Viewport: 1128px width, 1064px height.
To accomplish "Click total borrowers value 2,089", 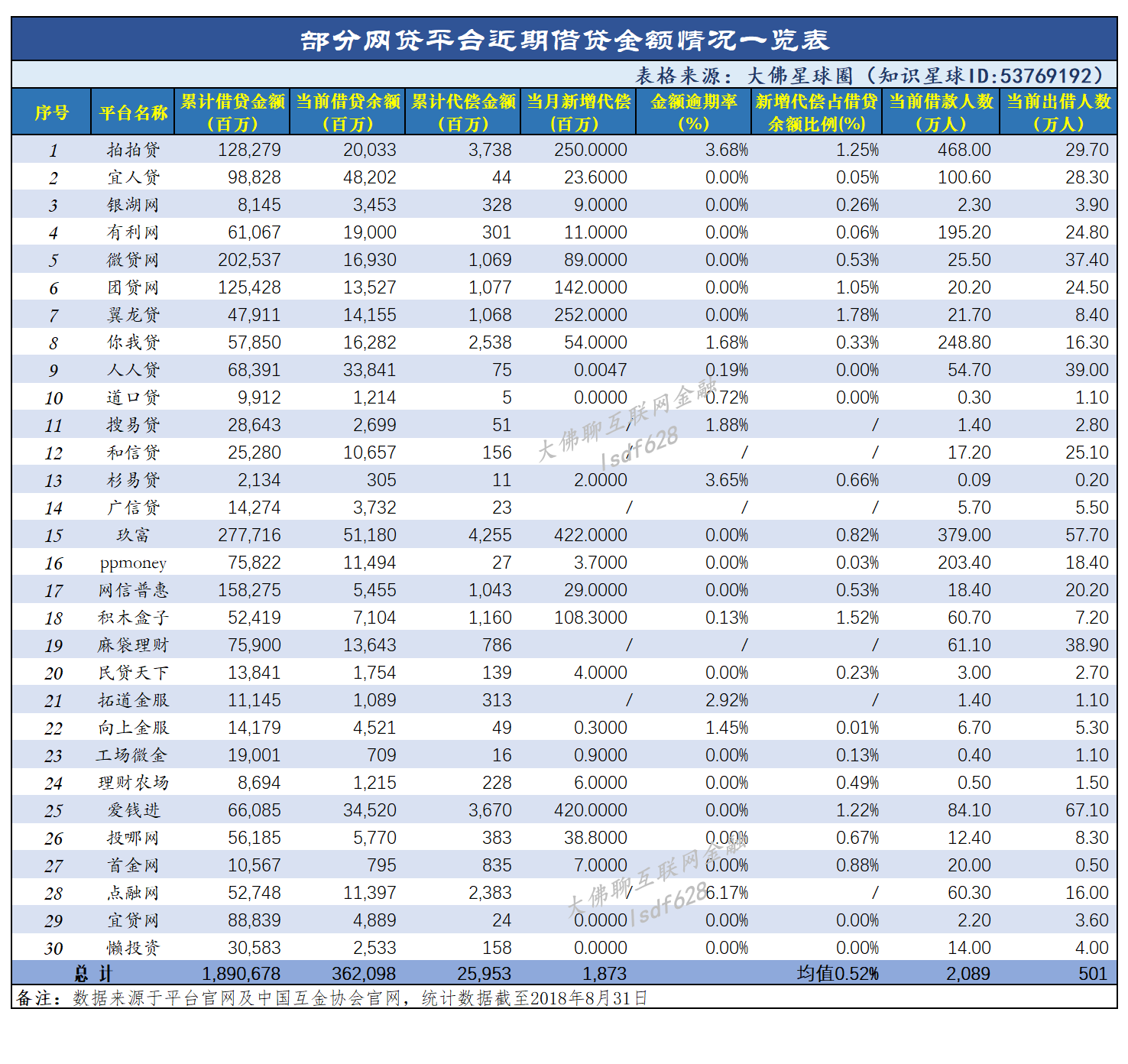I will (x=968, y=974).
